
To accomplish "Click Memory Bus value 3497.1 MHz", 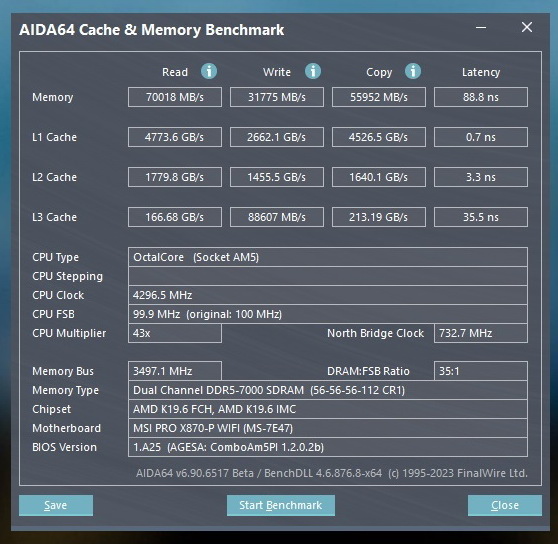I will (x=175, y=371).
